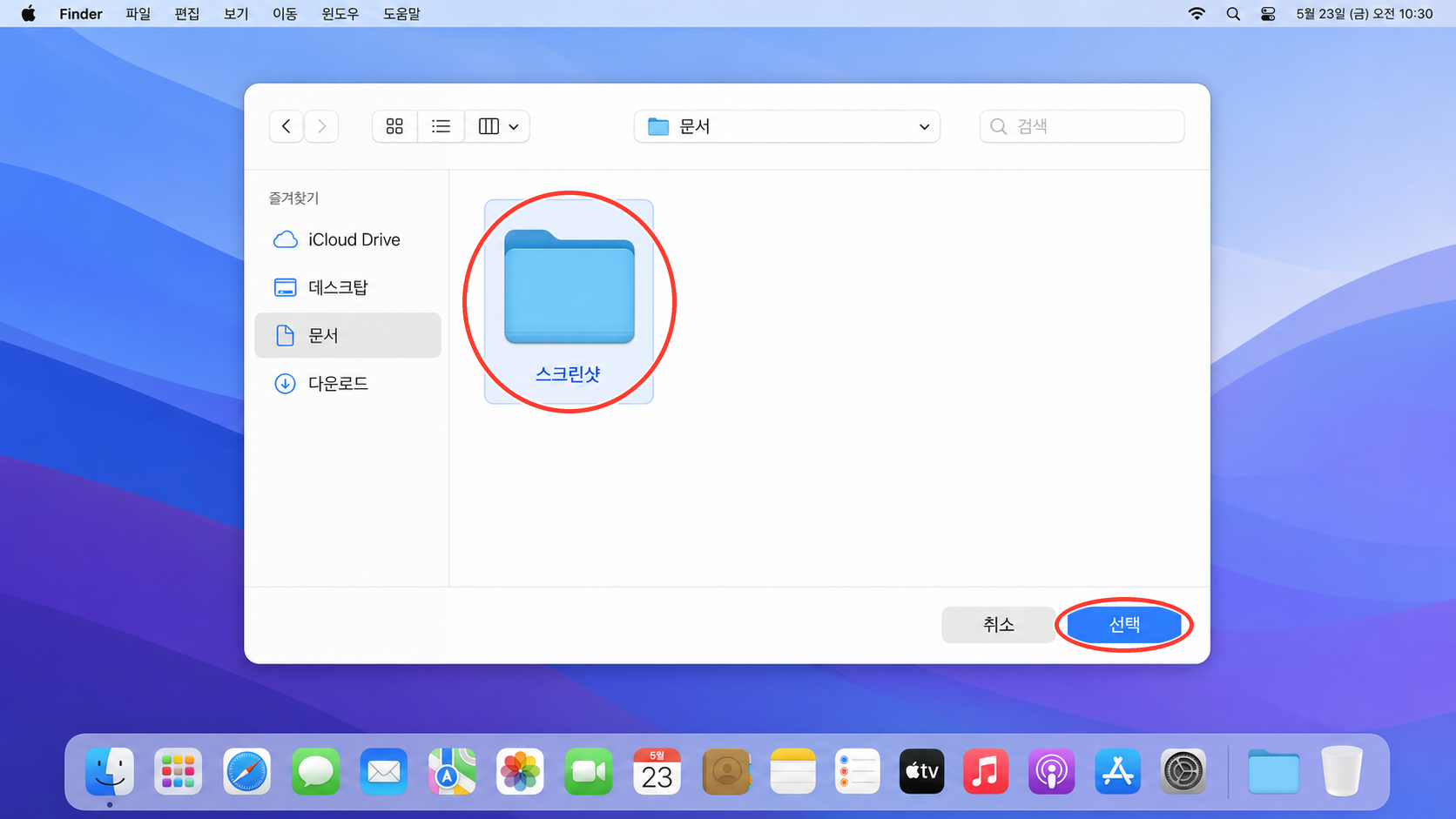
Task: Open Maps from the Dock
Action: (452, 771)
